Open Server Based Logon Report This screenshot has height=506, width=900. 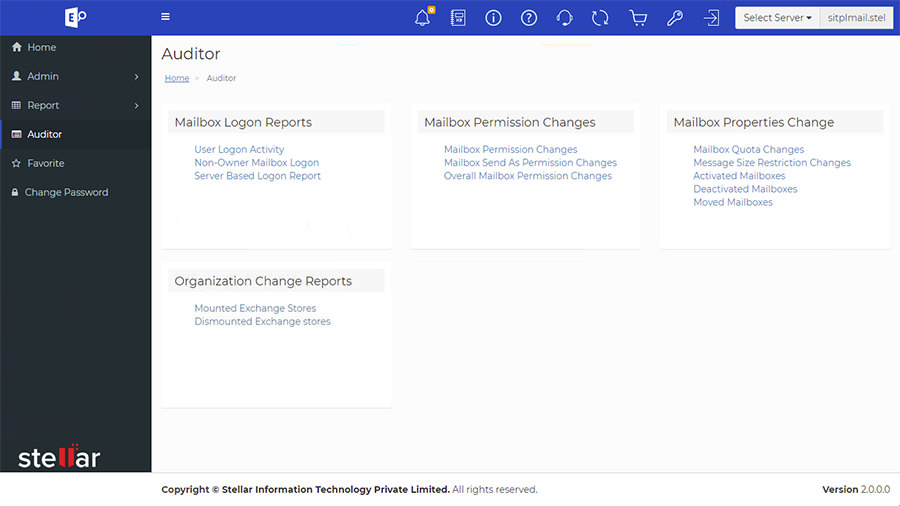[257, 176]
